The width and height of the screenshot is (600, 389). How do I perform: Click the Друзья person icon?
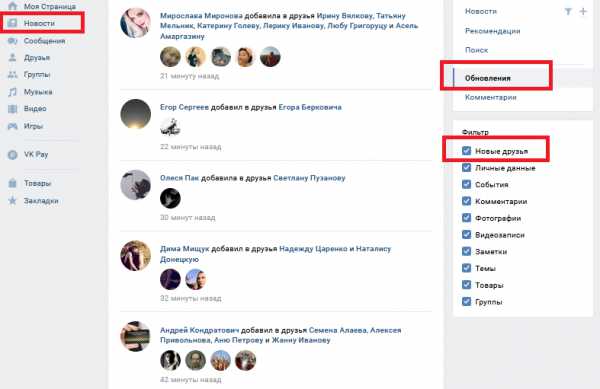pos(13,57)
